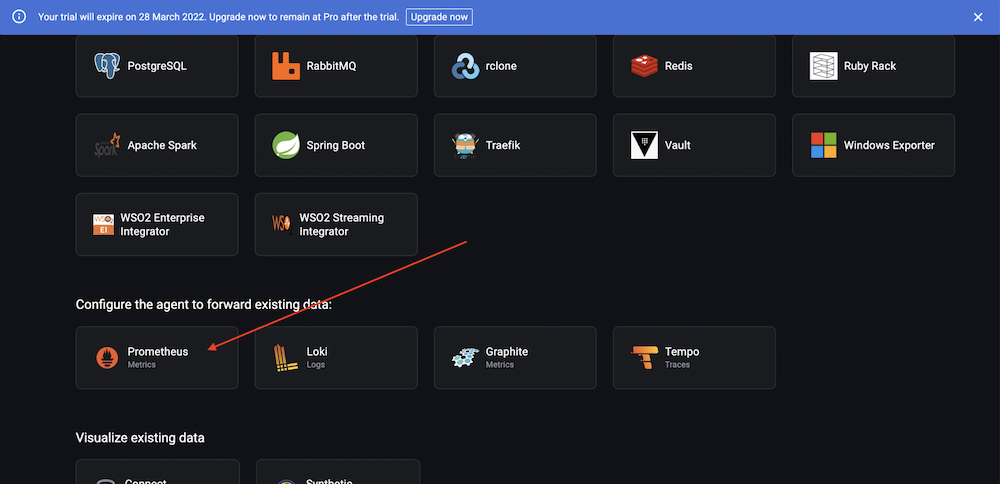This screenshot has height=484, width=1000.
Task: Open the Graphite Metrics card
Action: point(515,358)
